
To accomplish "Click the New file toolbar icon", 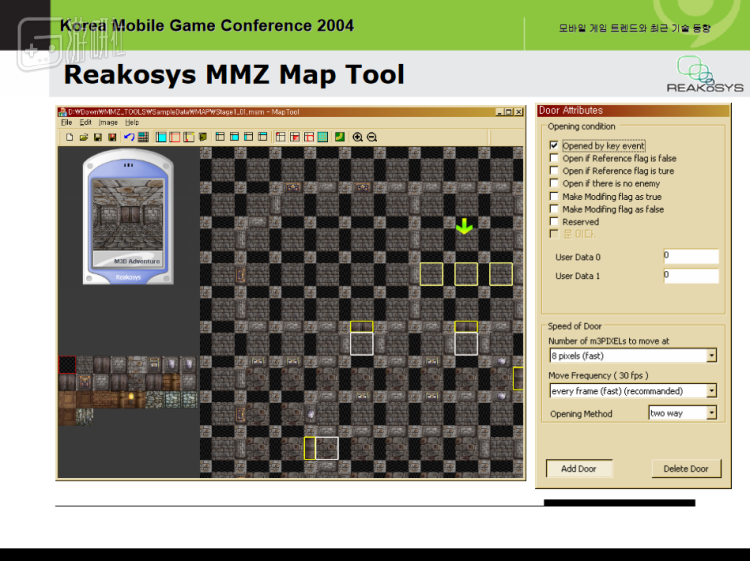I will click(69, 137).
